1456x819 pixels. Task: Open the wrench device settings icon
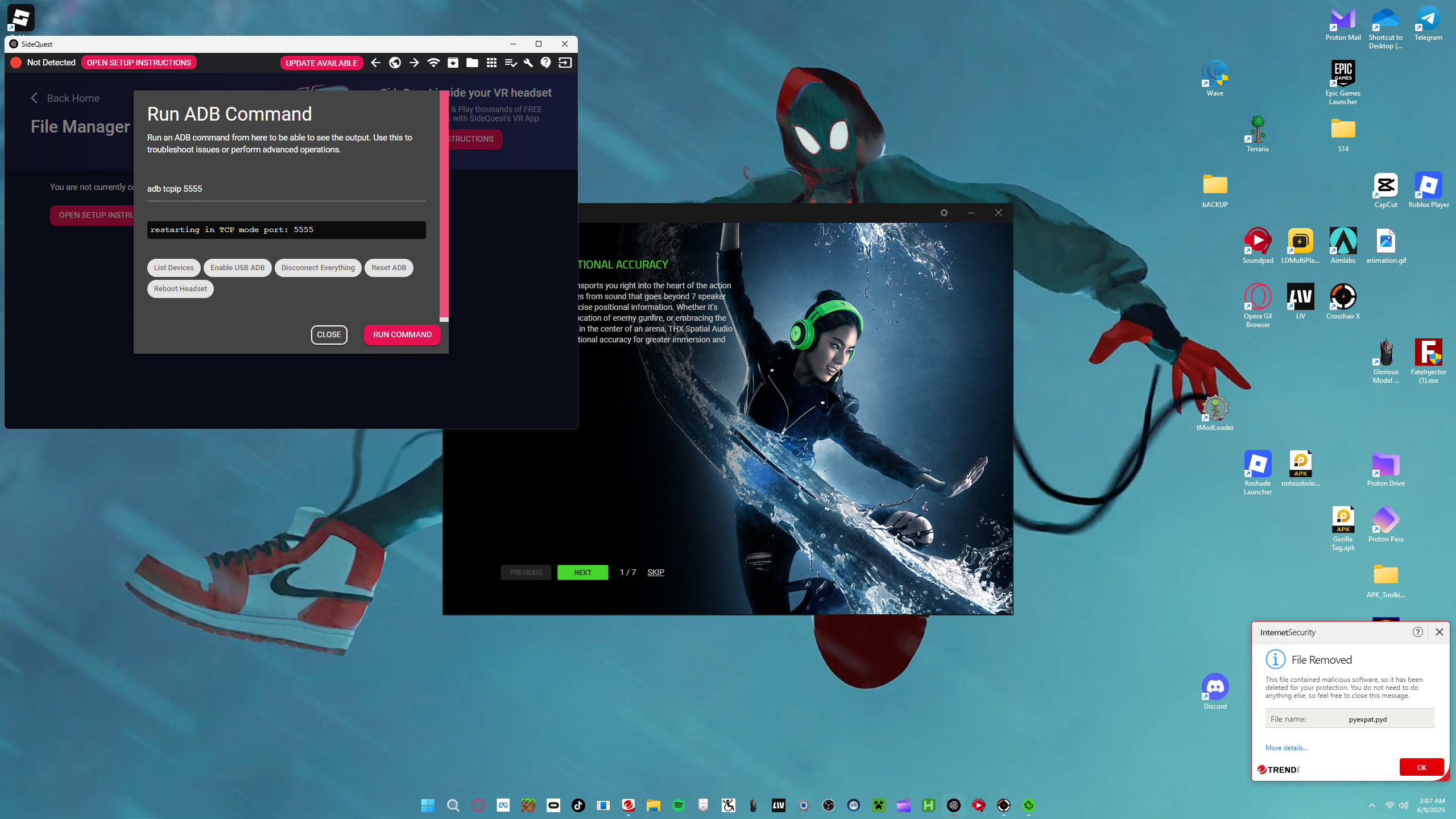528,63
